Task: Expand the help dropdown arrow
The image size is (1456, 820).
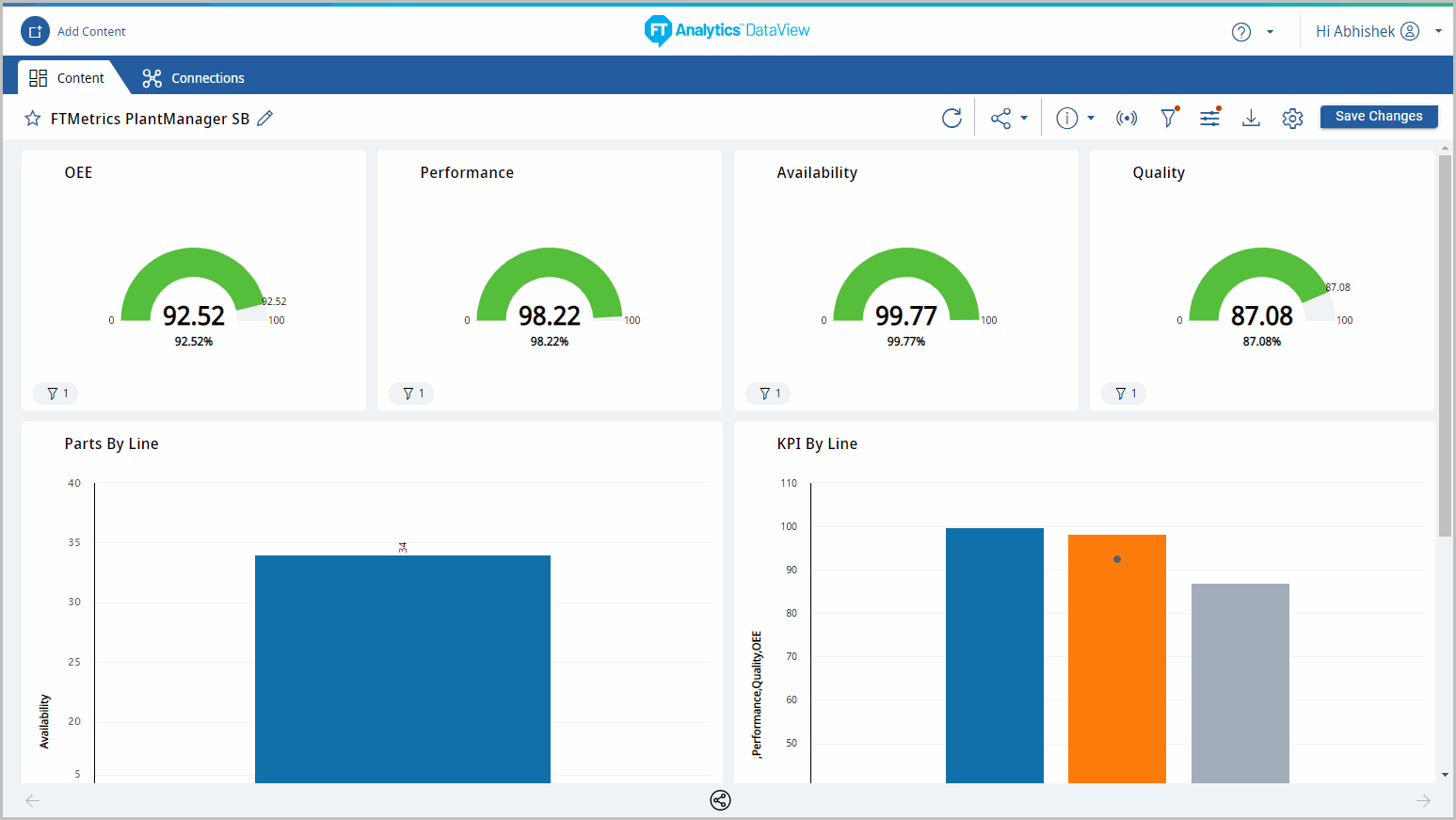Action: pyautogui.click(x=1270, y=32)
